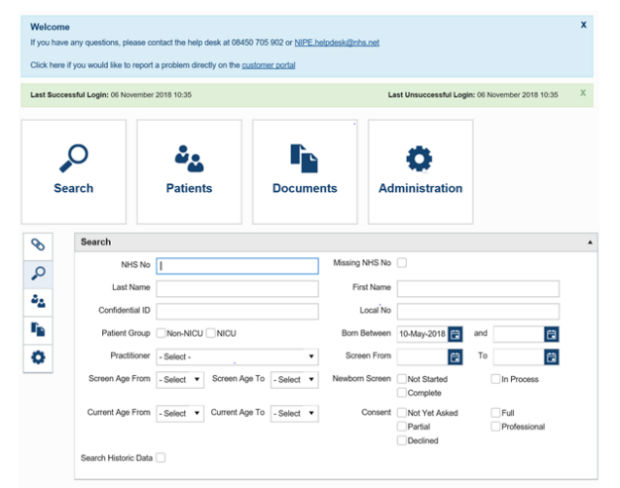
Task: Click the customer portal link
Action: coord(268,65)
